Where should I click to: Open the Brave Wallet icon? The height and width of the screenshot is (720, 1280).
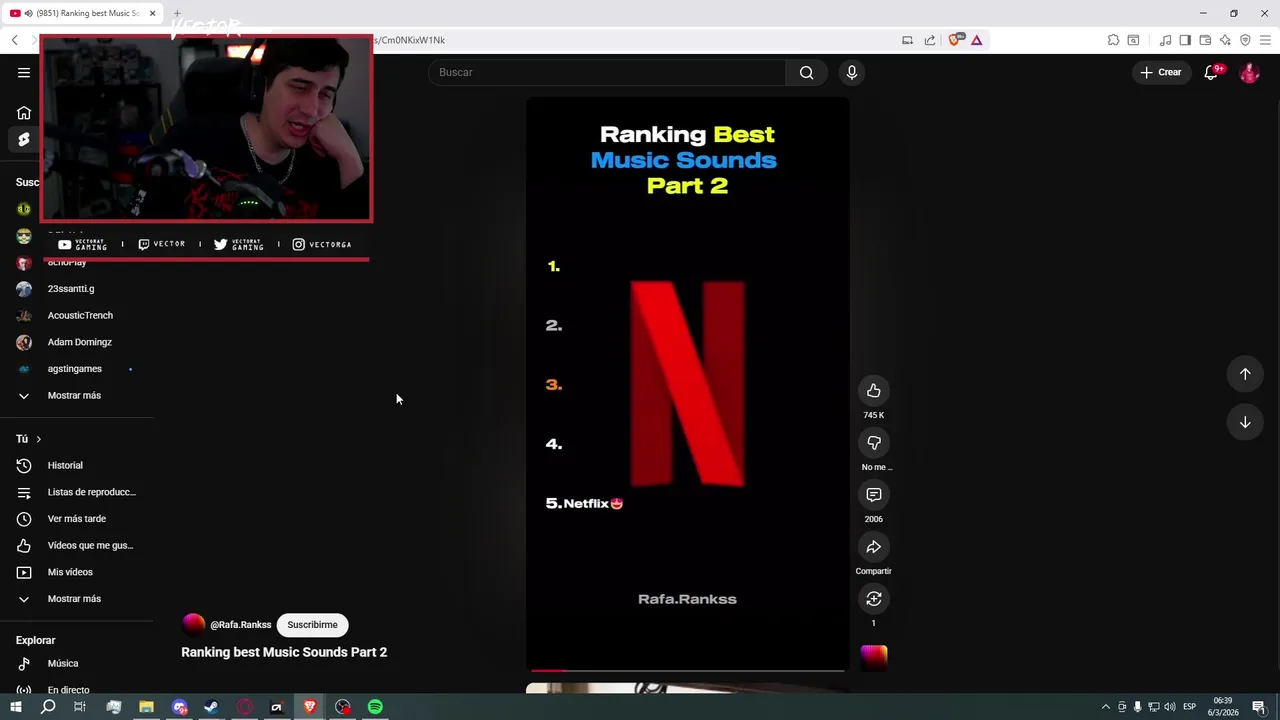(x=1205, y=40)
